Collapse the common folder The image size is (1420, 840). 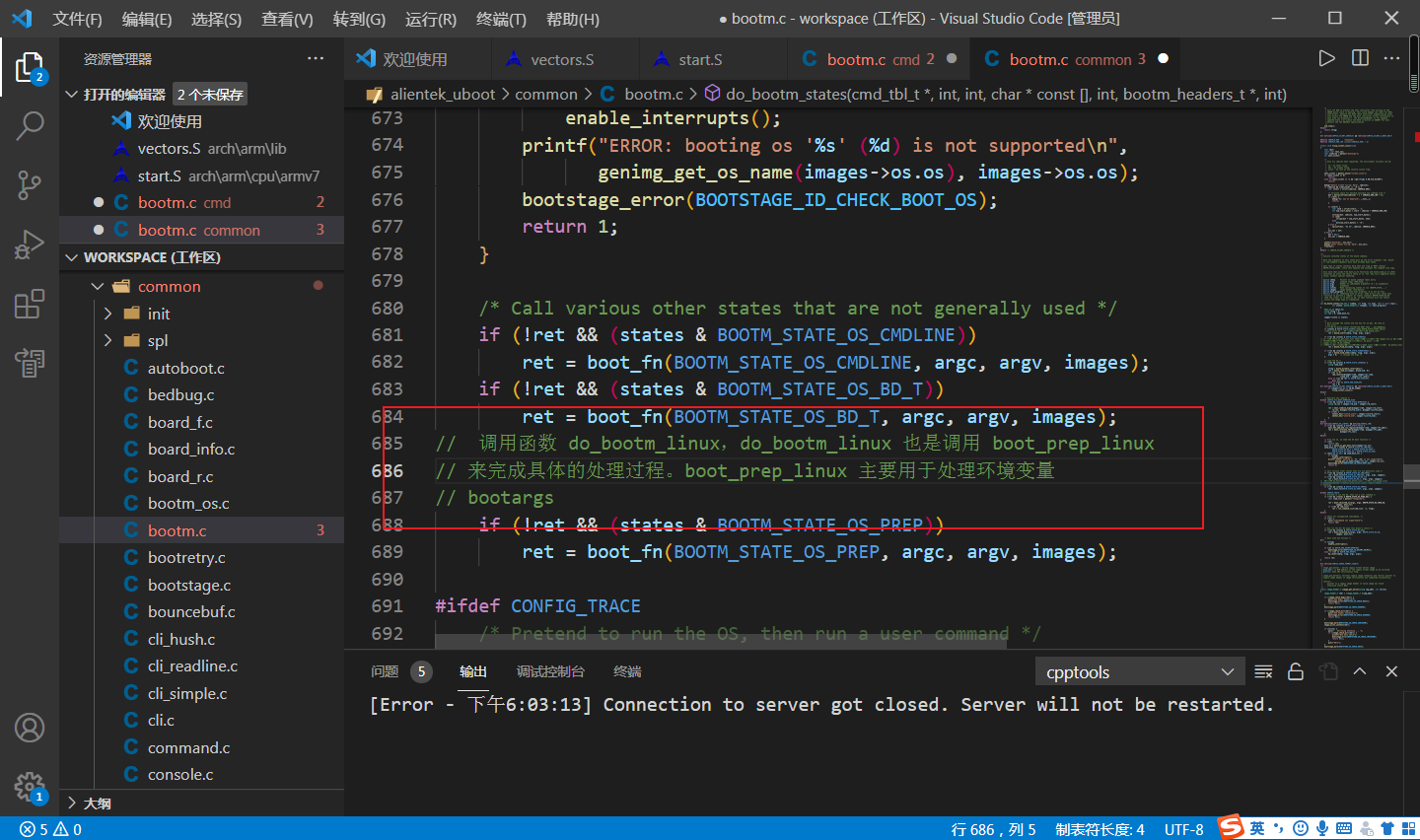point(98,287)
